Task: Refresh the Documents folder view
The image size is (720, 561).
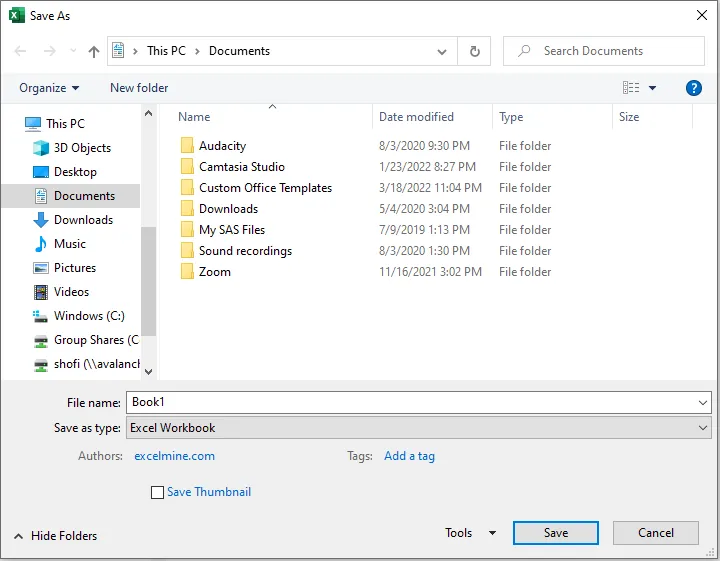Action: [x=474, y=51]
